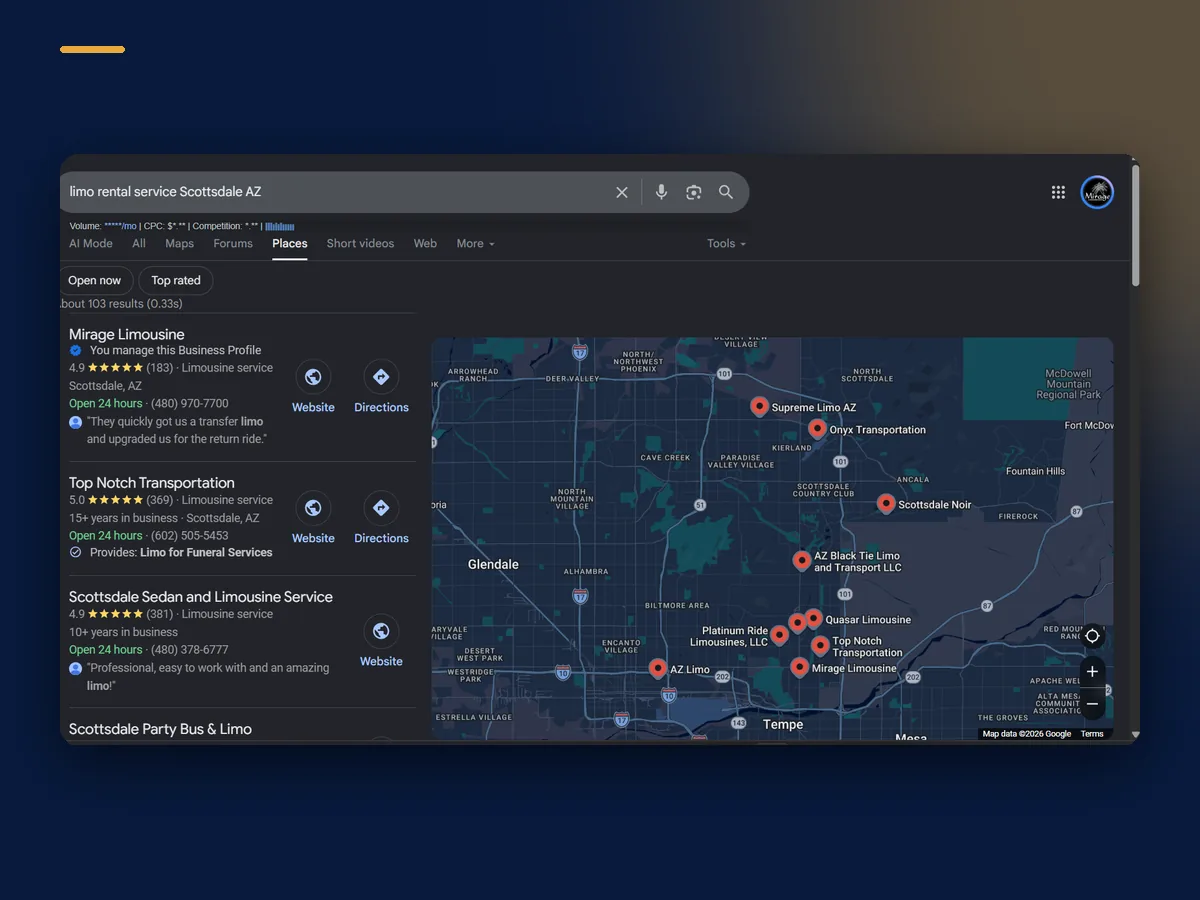Screen dimensions: 1200x900
Task: Switch to the AI Mode tab
Action: pyautogui.click(x=91, y=244)
